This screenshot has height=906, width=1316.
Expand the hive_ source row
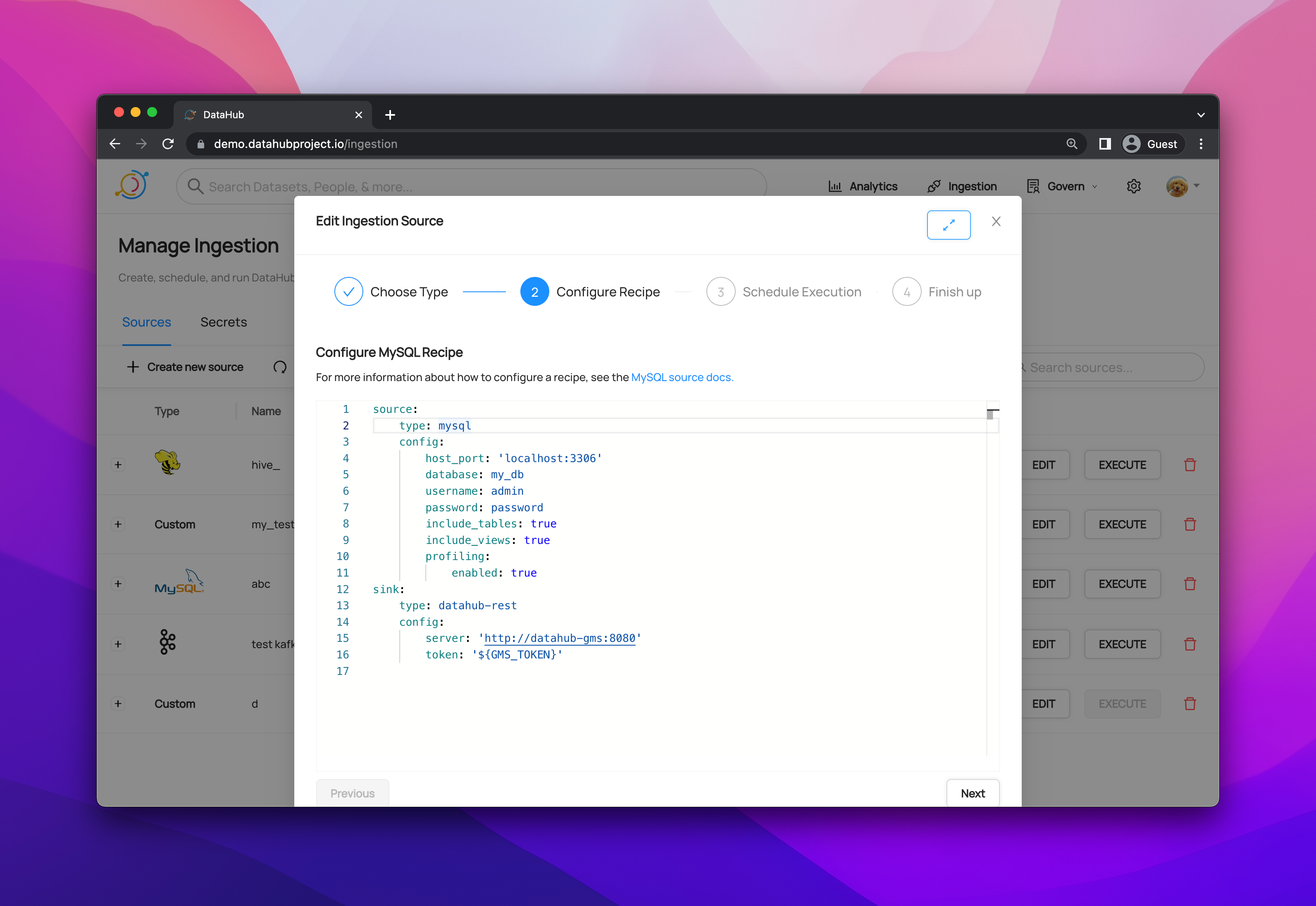pos(118,465)
